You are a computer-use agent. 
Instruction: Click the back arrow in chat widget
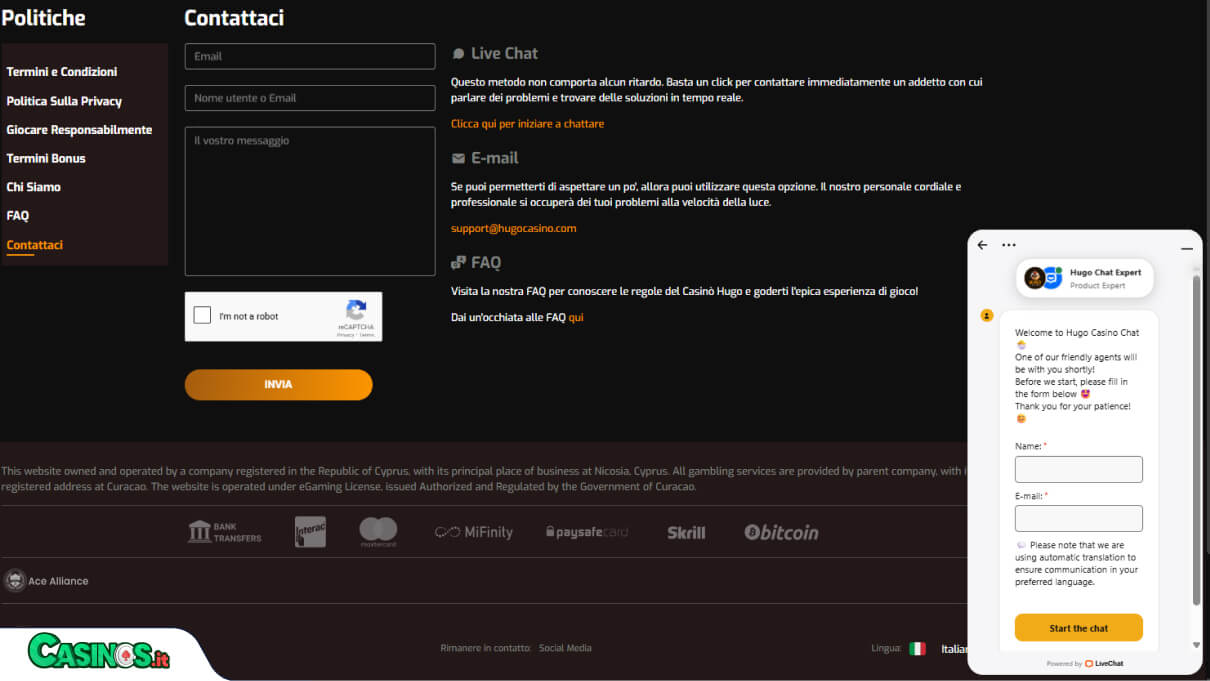982,245
